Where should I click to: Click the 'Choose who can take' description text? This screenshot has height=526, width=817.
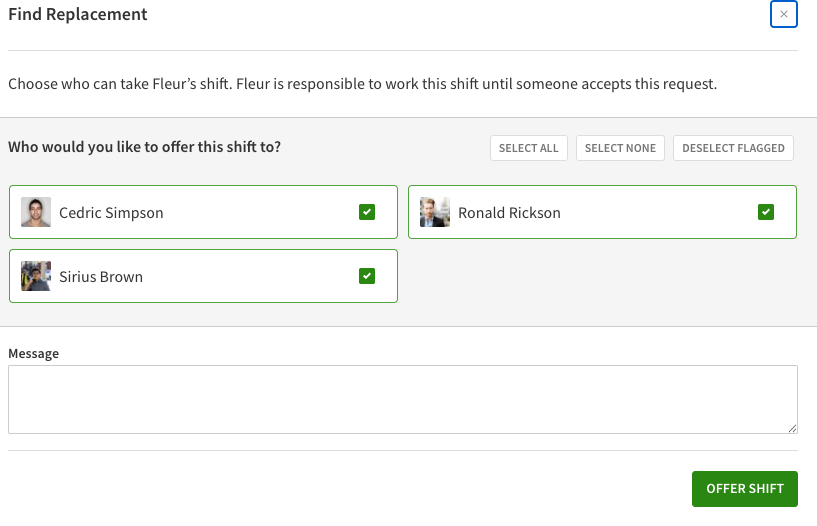(x=362, y=84)
